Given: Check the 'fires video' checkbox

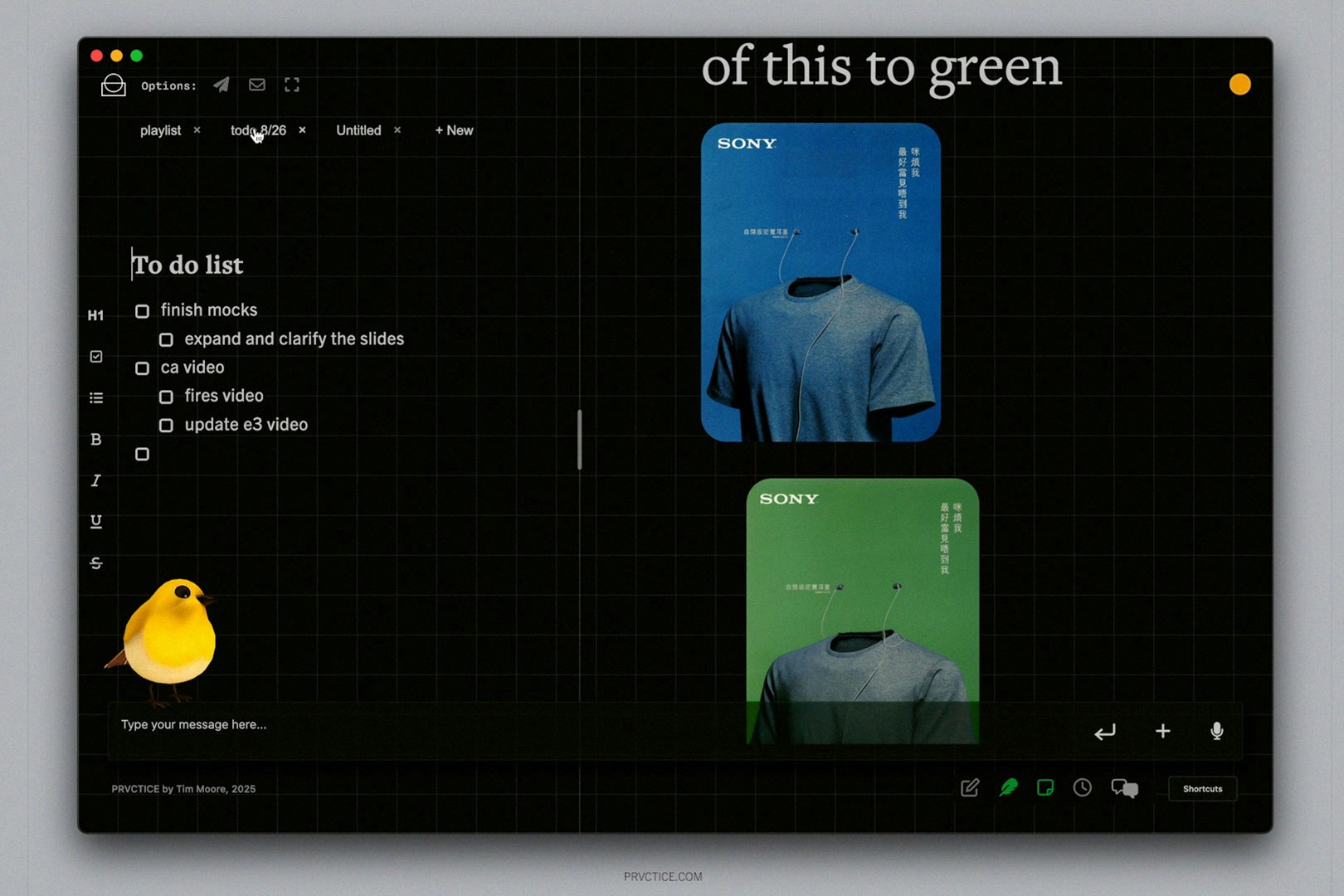Looking at the screenshot, I should click(x=166, y=397).
